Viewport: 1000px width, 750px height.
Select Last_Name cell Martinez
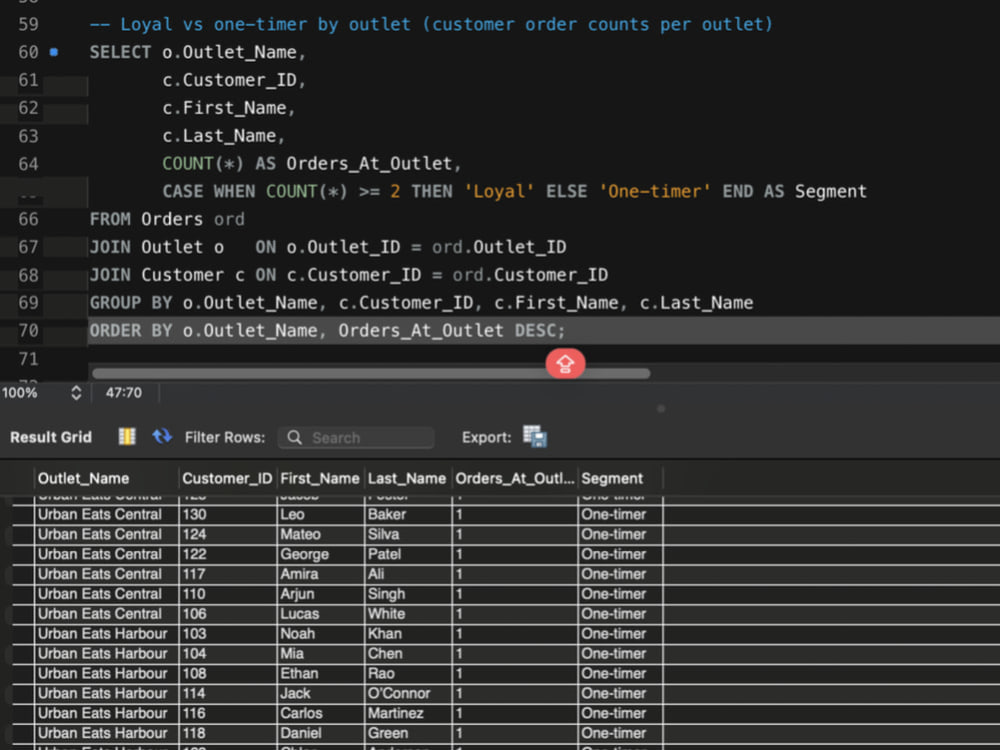pyautogui.click(x=408, y=713)
